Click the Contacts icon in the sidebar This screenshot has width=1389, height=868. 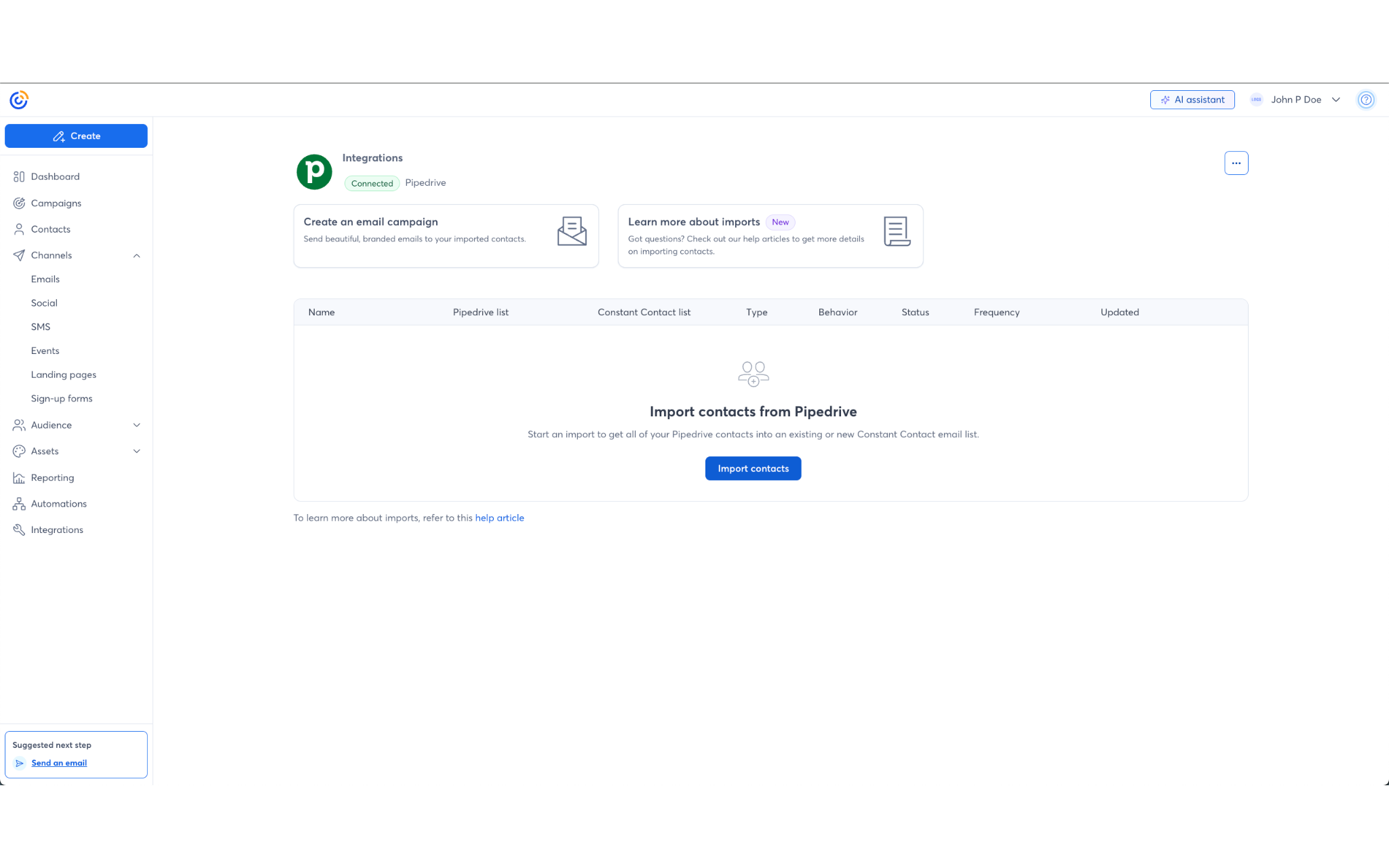click(x=20, y=229)
